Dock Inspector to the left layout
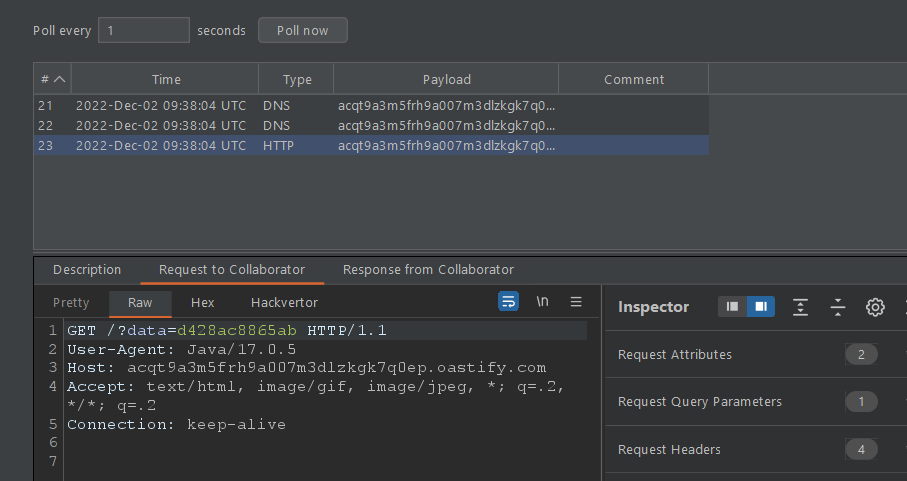This screenshot has height=481, width=907. pyautogui.click(x=733, y=307)
